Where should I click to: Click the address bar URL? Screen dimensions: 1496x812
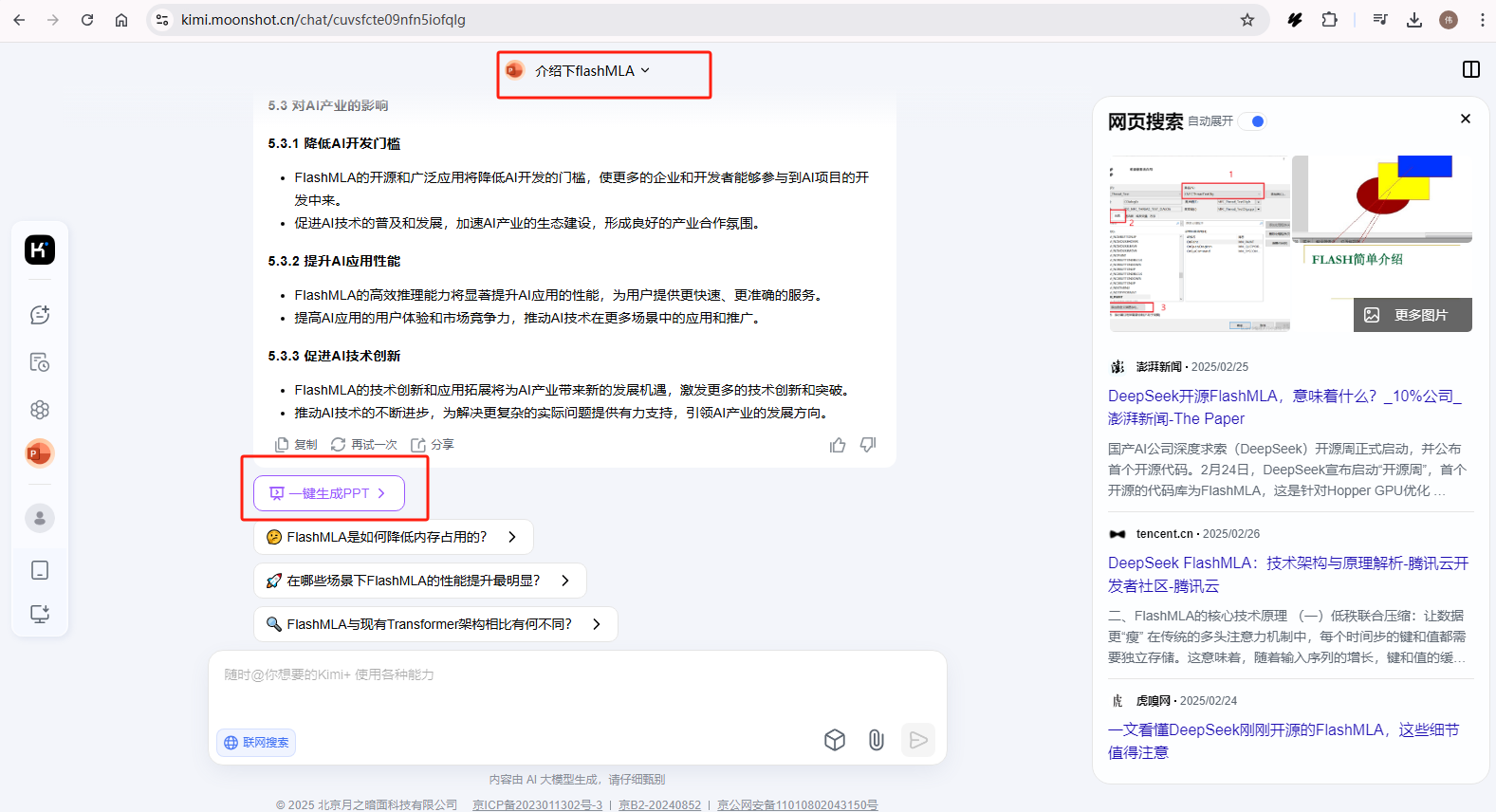pyautogui.click(x=323, y=20)
